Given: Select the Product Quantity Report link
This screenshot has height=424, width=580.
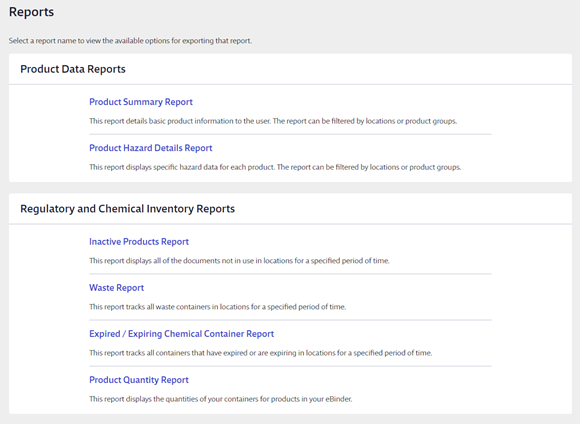Looking at the screenshot, I should (x=139, y=380).
